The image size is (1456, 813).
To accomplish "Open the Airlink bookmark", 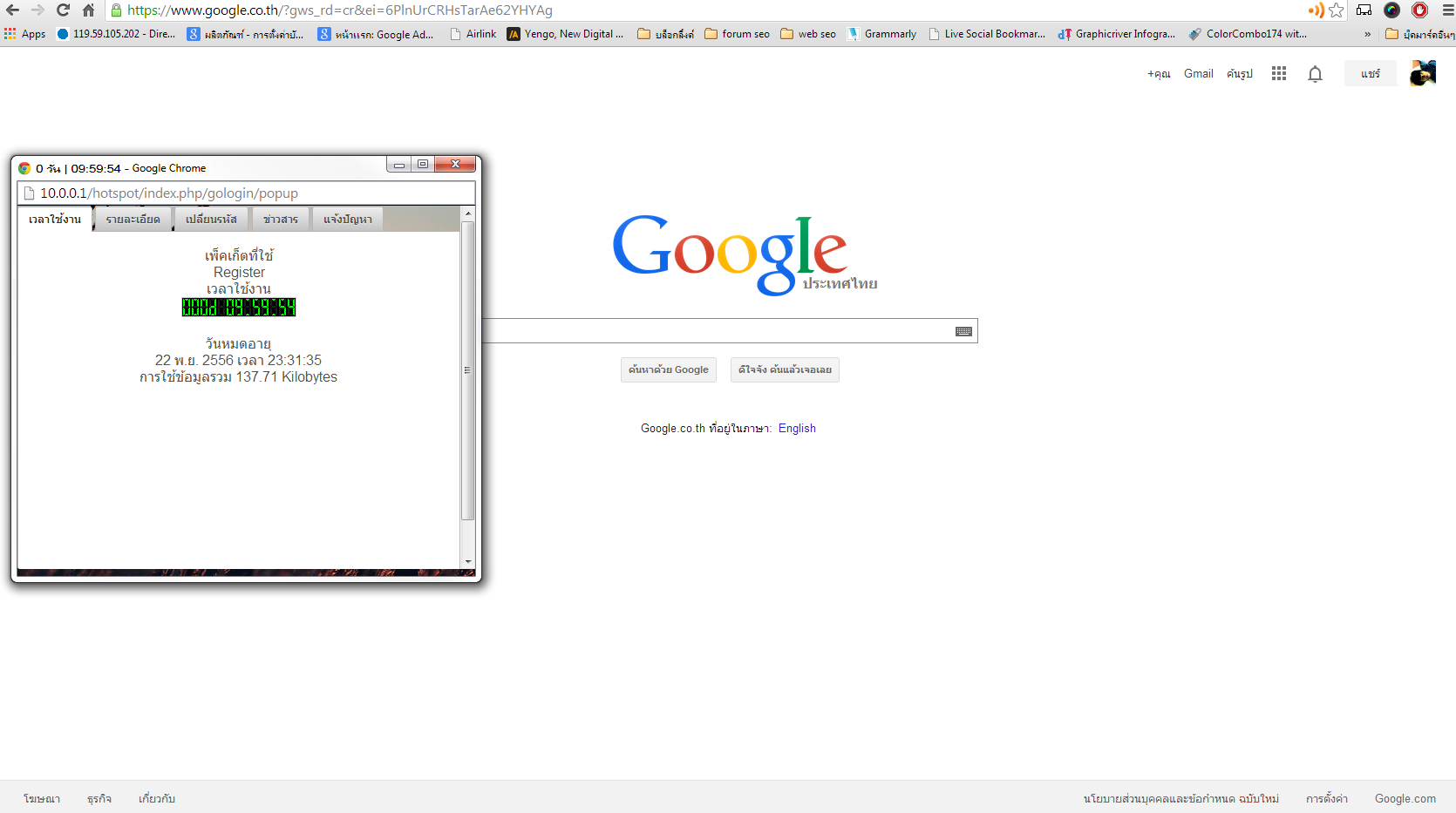I will (473, 34).
